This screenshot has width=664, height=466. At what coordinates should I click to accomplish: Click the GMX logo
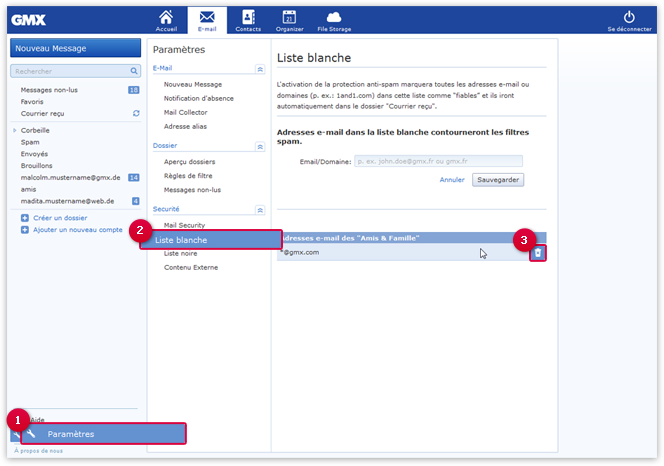[28, 20]
